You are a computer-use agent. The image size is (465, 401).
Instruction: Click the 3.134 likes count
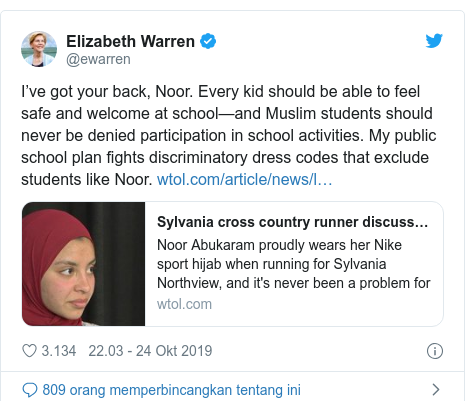(59, 351)
